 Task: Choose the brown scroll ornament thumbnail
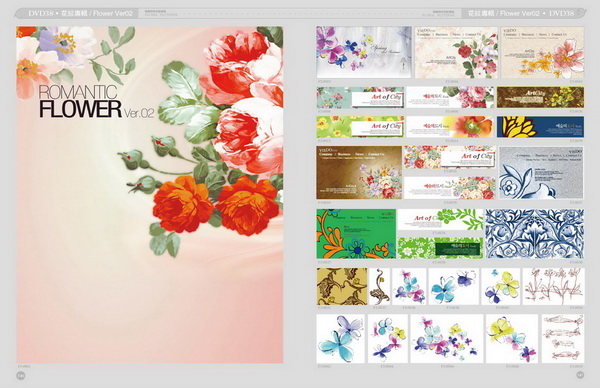coord(380,286)
